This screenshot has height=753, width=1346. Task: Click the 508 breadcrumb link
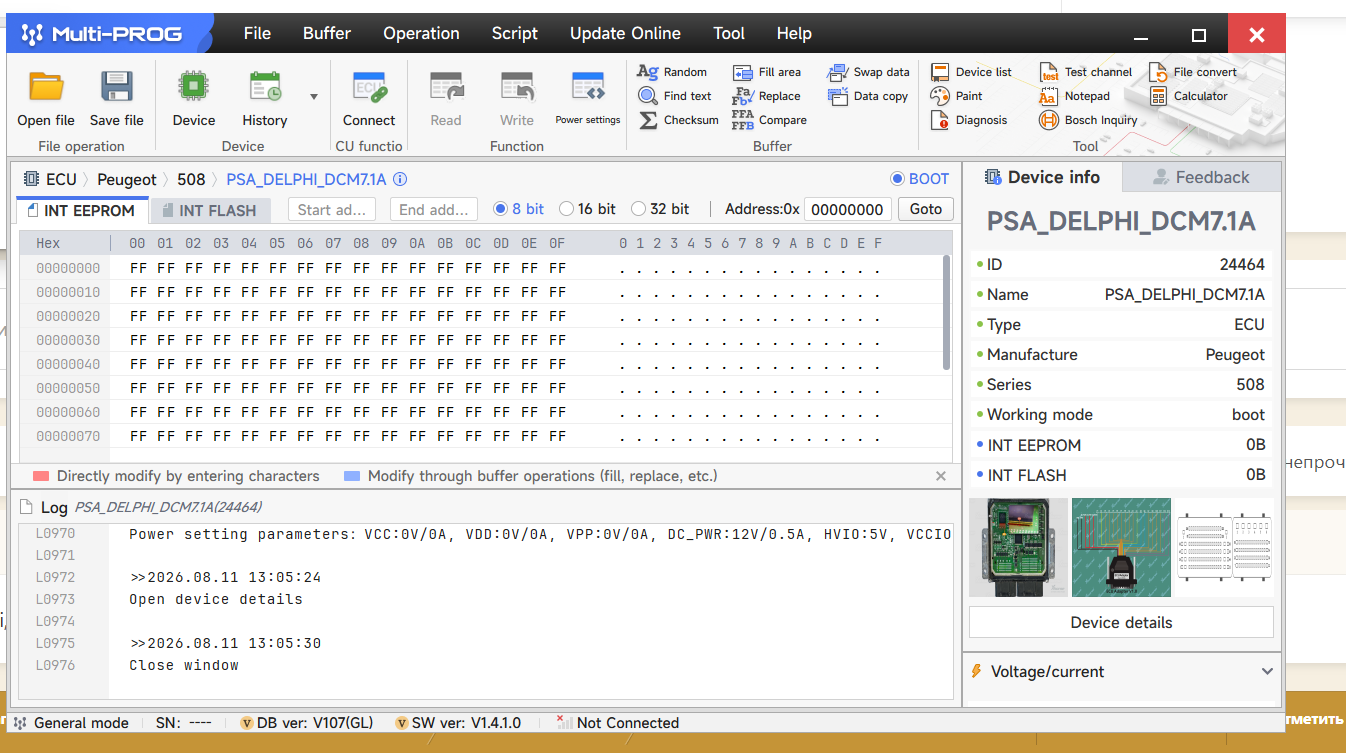click(191, 180)
